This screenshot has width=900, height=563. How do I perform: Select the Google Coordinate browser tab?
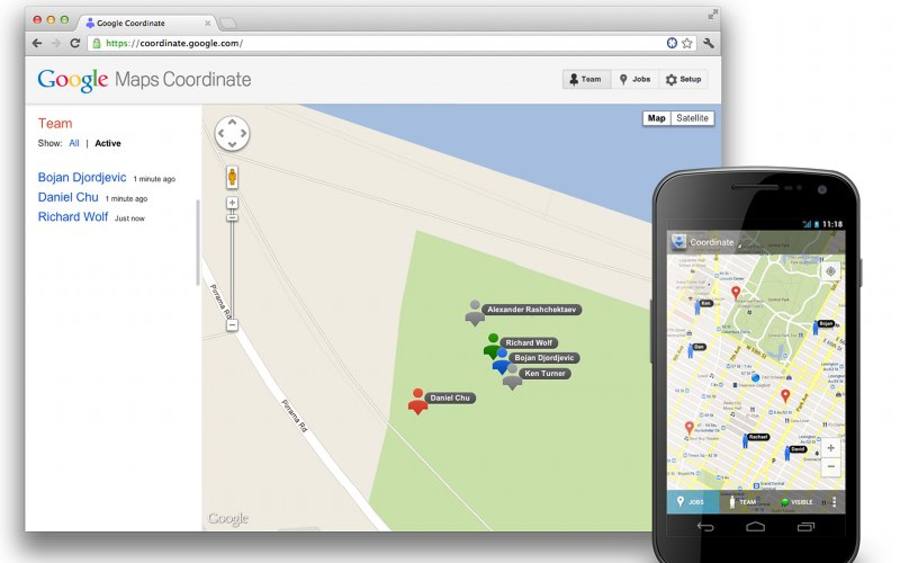pyautogui.click(x=146, y=23)
